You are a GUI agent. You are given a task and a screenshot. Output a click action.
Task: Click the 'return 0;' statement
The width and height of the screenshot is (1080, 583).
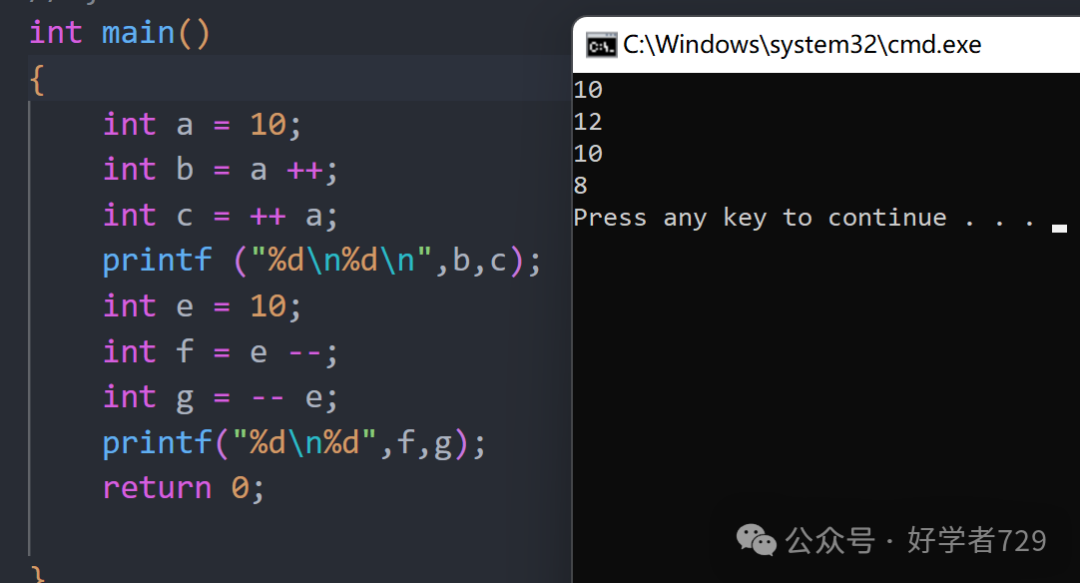(x=183, y=488)
